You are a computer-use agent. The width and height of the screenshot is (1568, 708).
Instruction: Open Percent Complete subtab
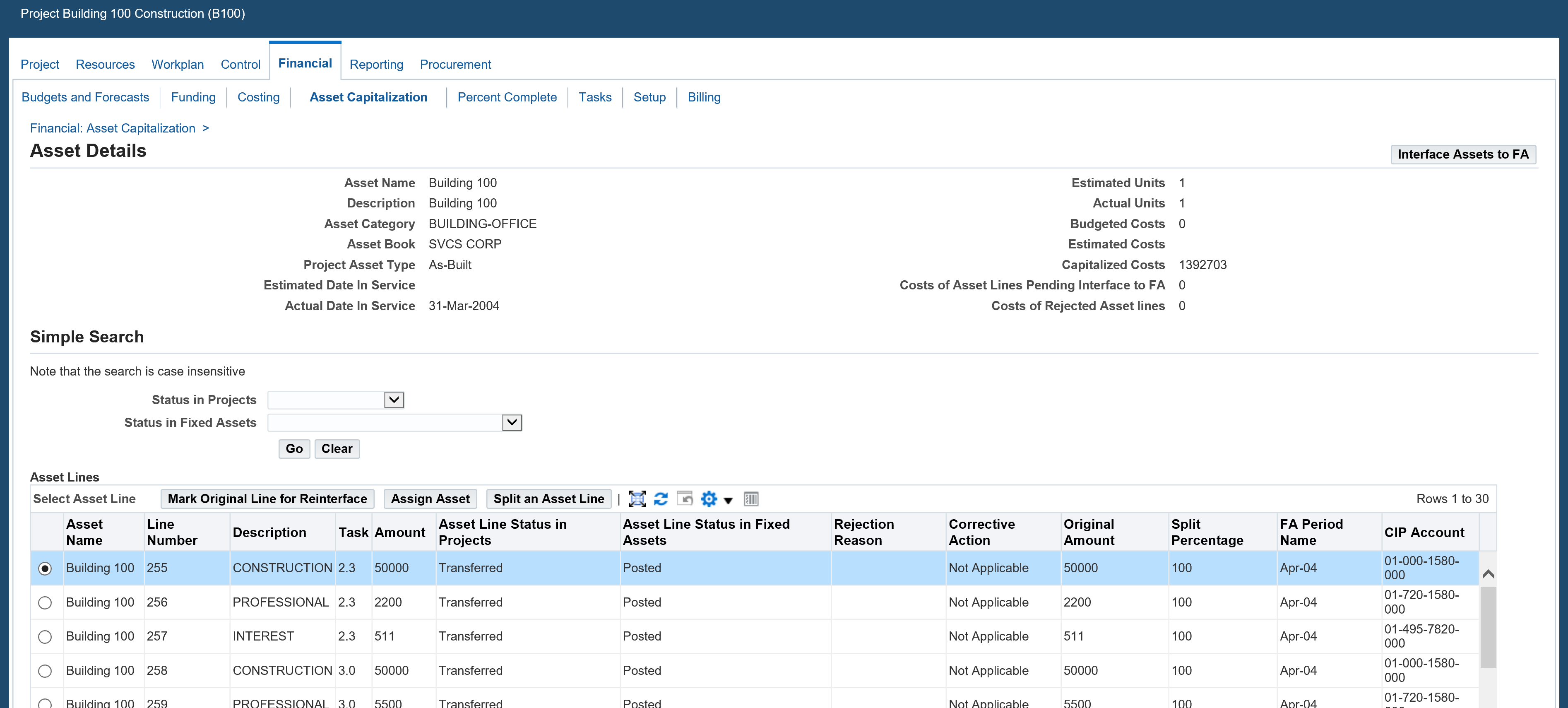coord(507,97)
